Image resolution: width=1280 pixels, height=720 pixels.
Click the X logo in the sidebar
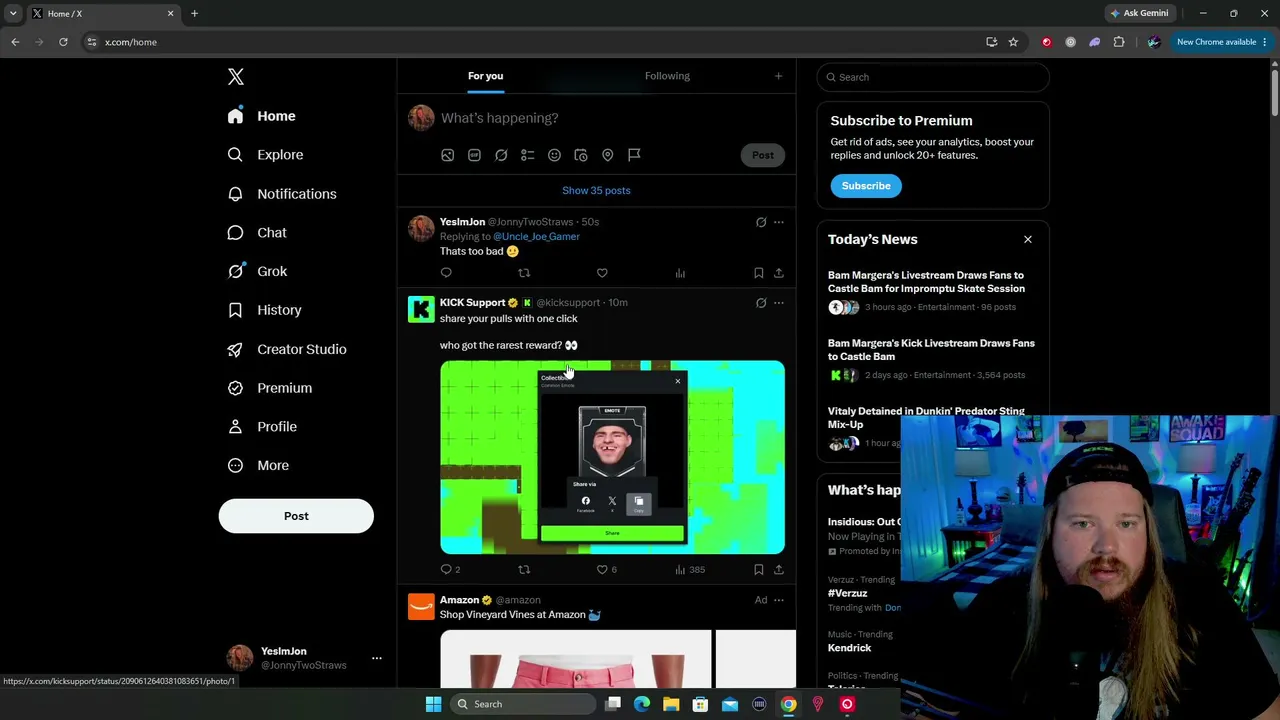pos(236,77)
